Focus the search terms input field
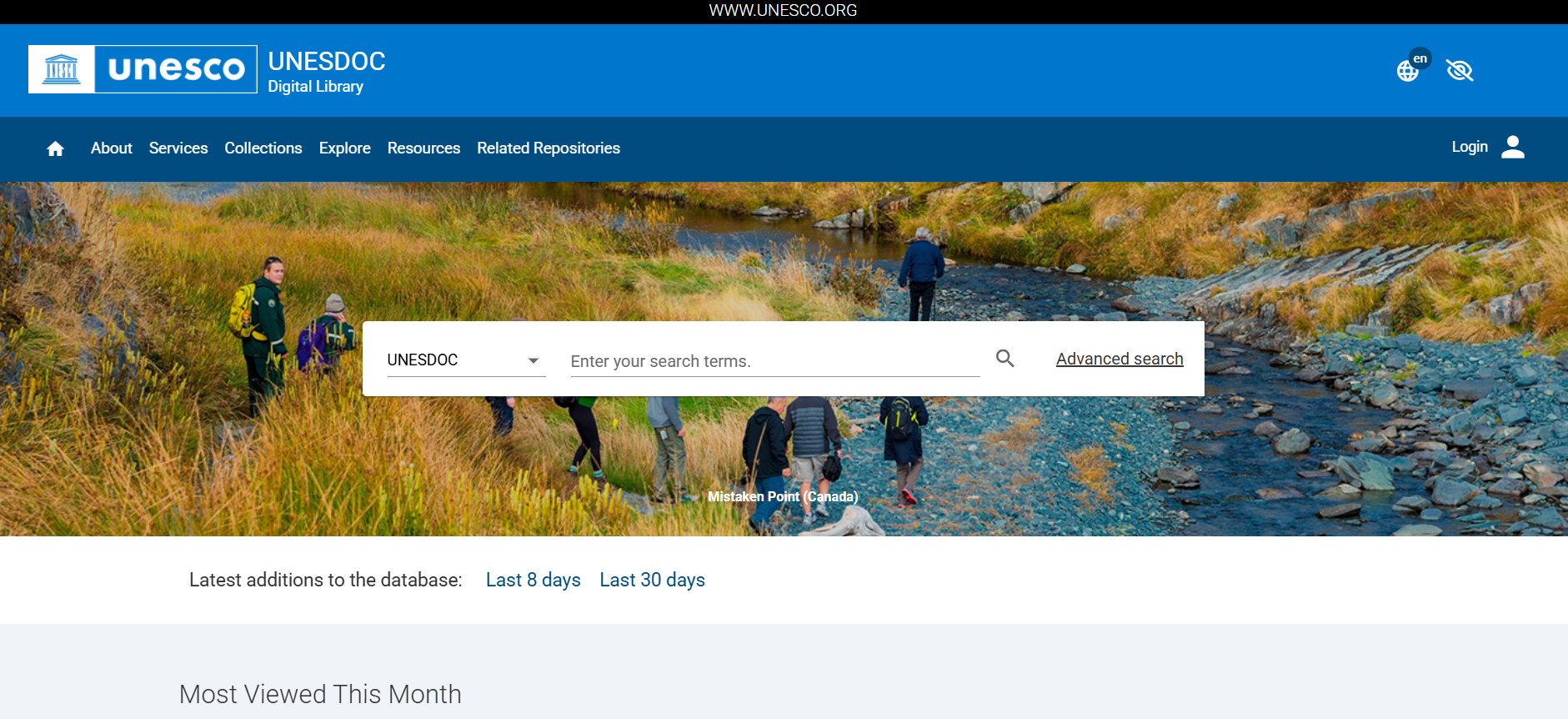The width and height of the screenshot is (1568, 719). pos(775,361)
